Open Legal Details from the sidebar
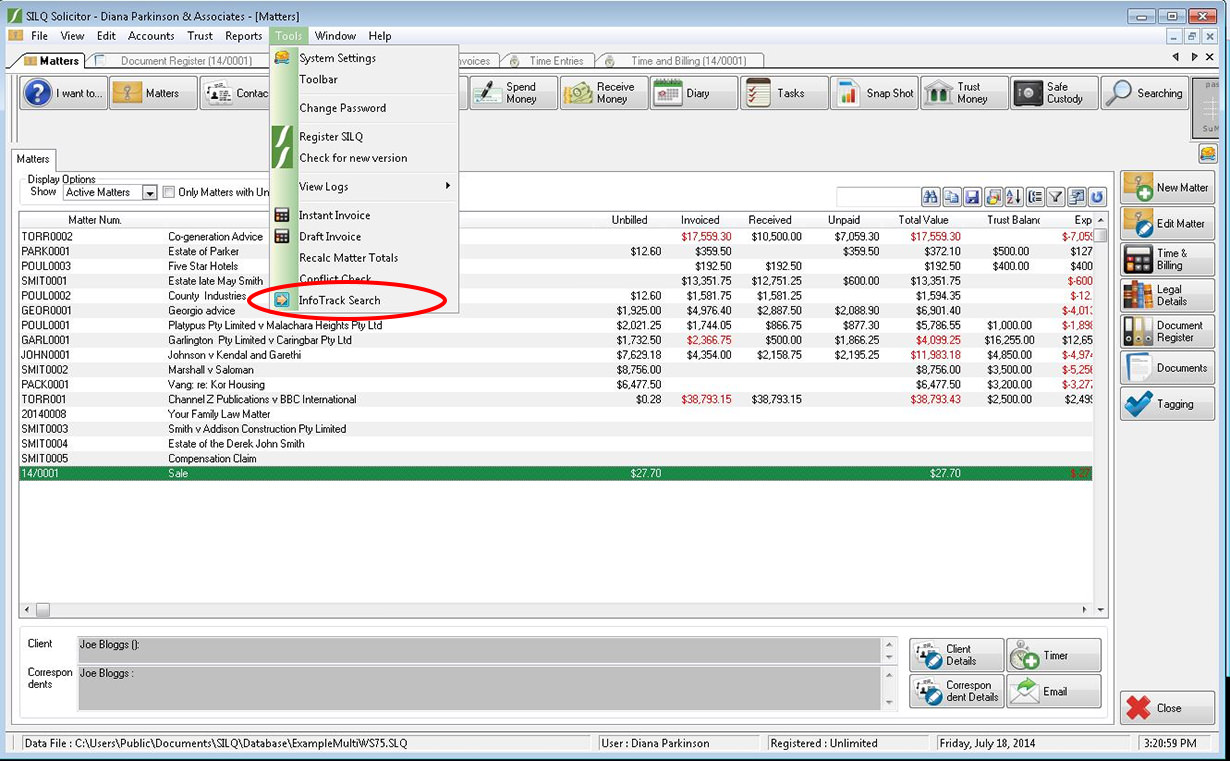1230x761 pixels. pyautogui.click(x=1167, y=295)
